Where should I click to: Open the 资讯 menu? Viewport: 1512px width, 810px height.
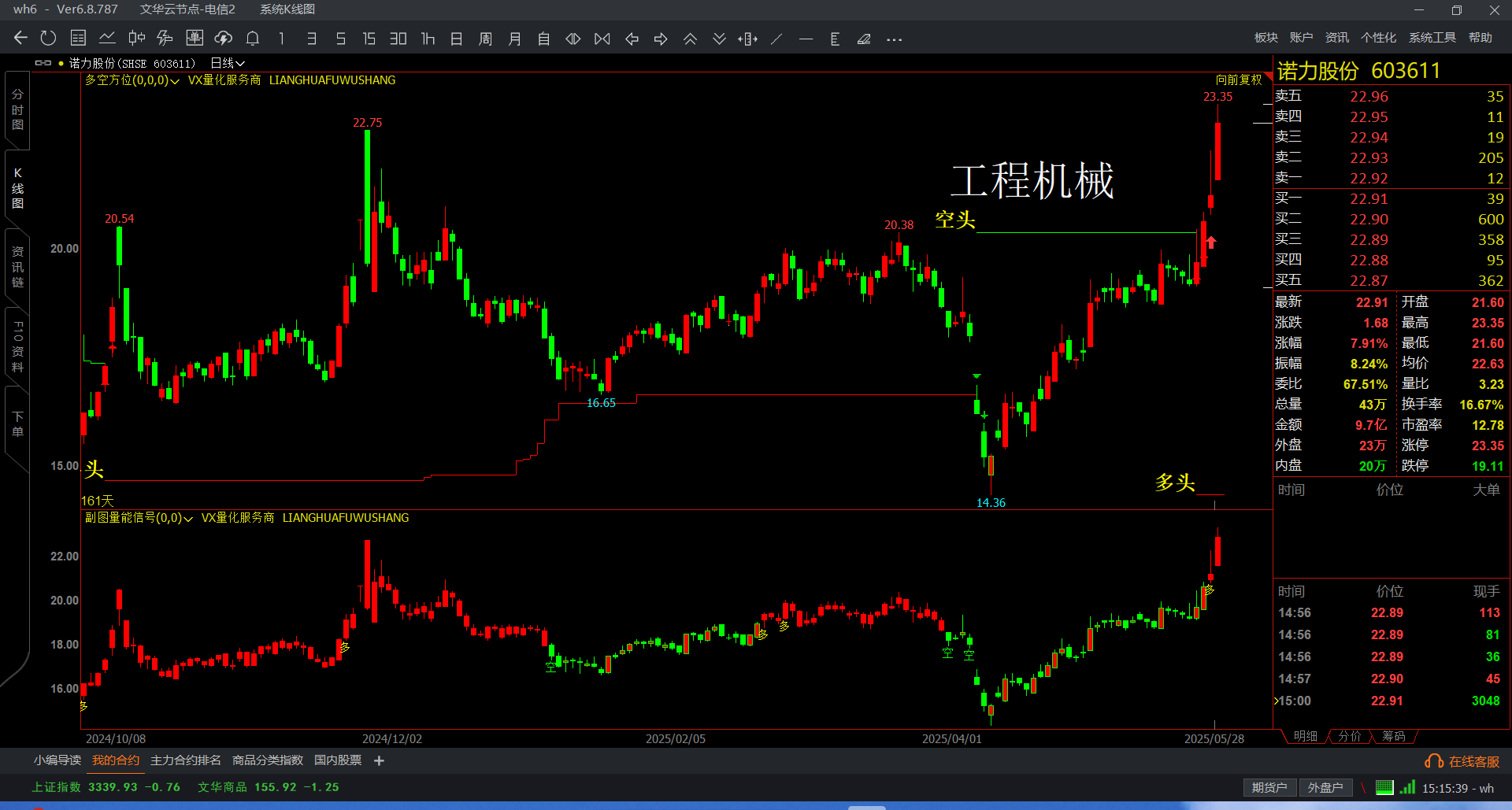pos(1336,37)
